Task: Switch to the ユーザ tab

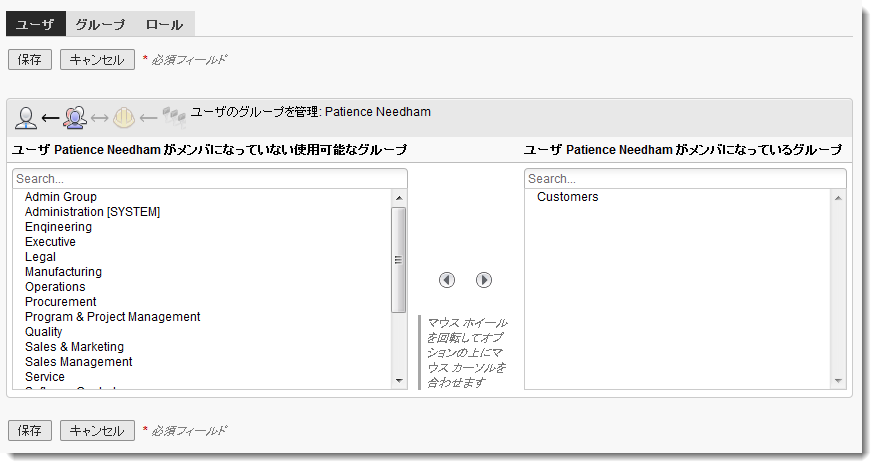Action: 36,24
